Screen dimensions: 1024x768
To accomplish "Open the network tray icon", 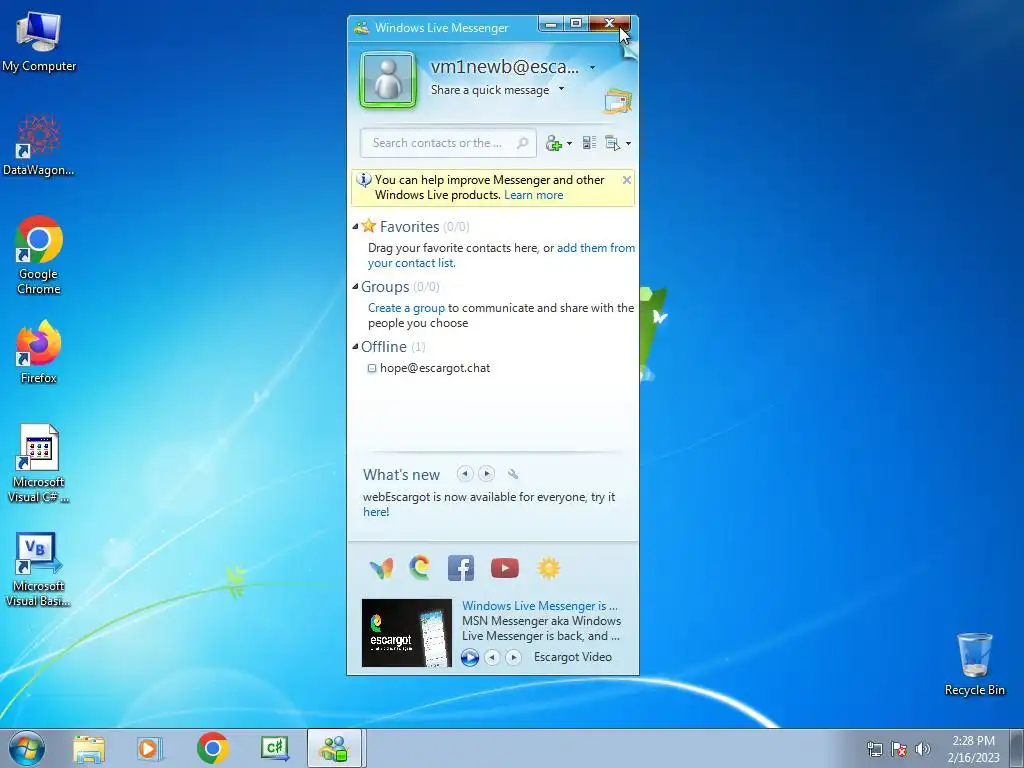I will pyautogui.click(x=874, y=749).
